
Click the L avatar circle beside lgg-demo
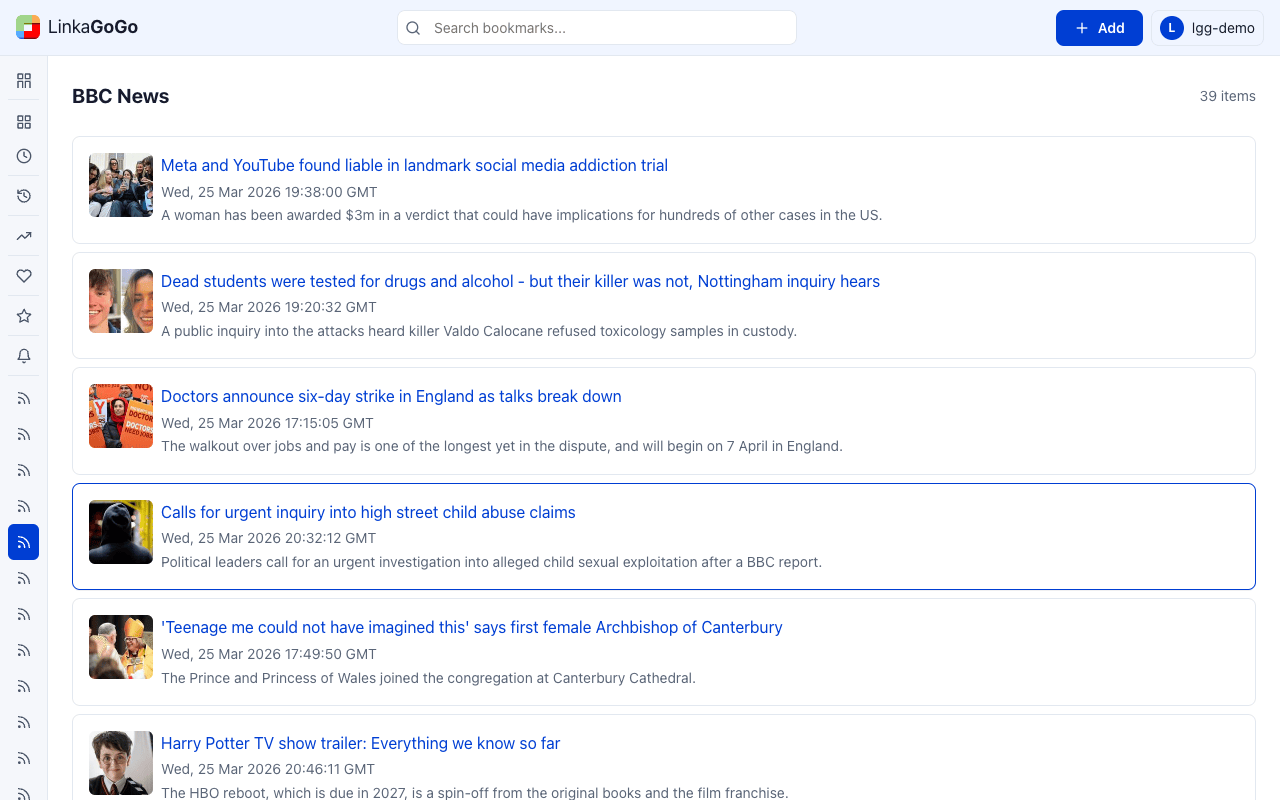point(1171,27)
